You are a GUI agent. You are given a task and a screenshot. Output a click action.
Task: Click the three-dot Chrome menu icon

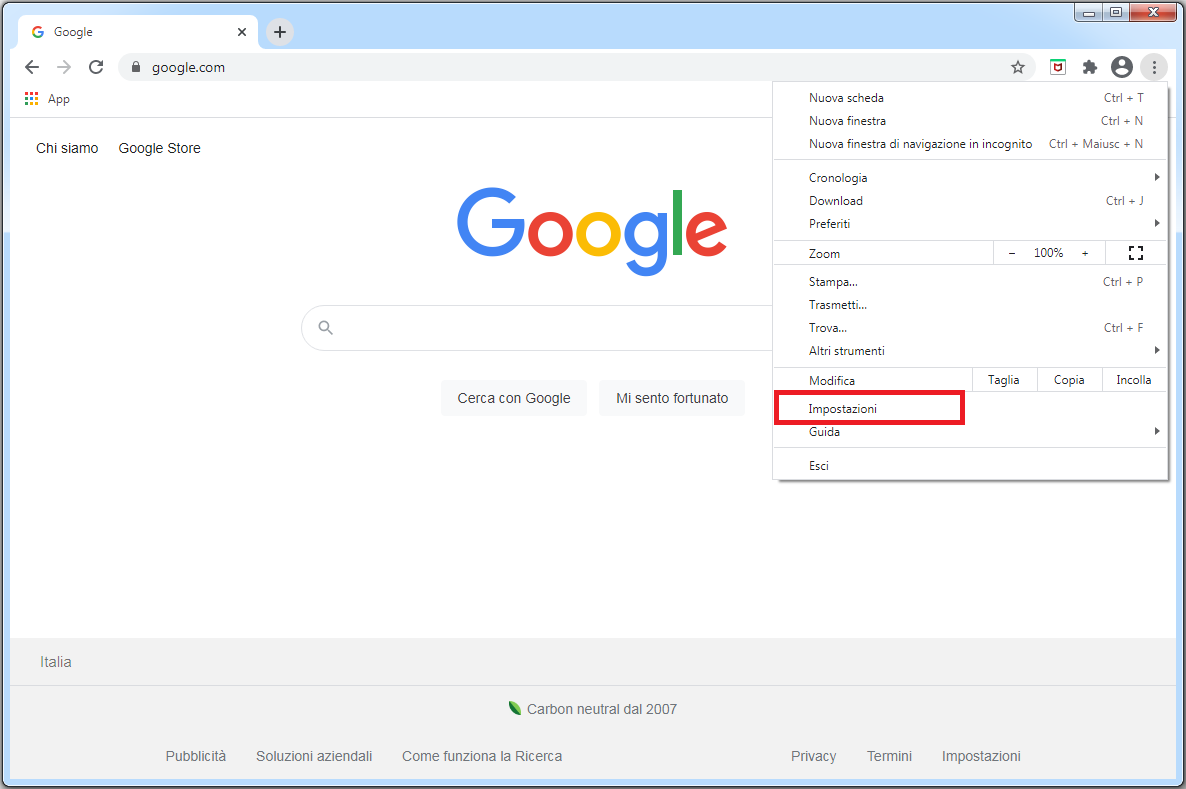[x=1154, y=67]
